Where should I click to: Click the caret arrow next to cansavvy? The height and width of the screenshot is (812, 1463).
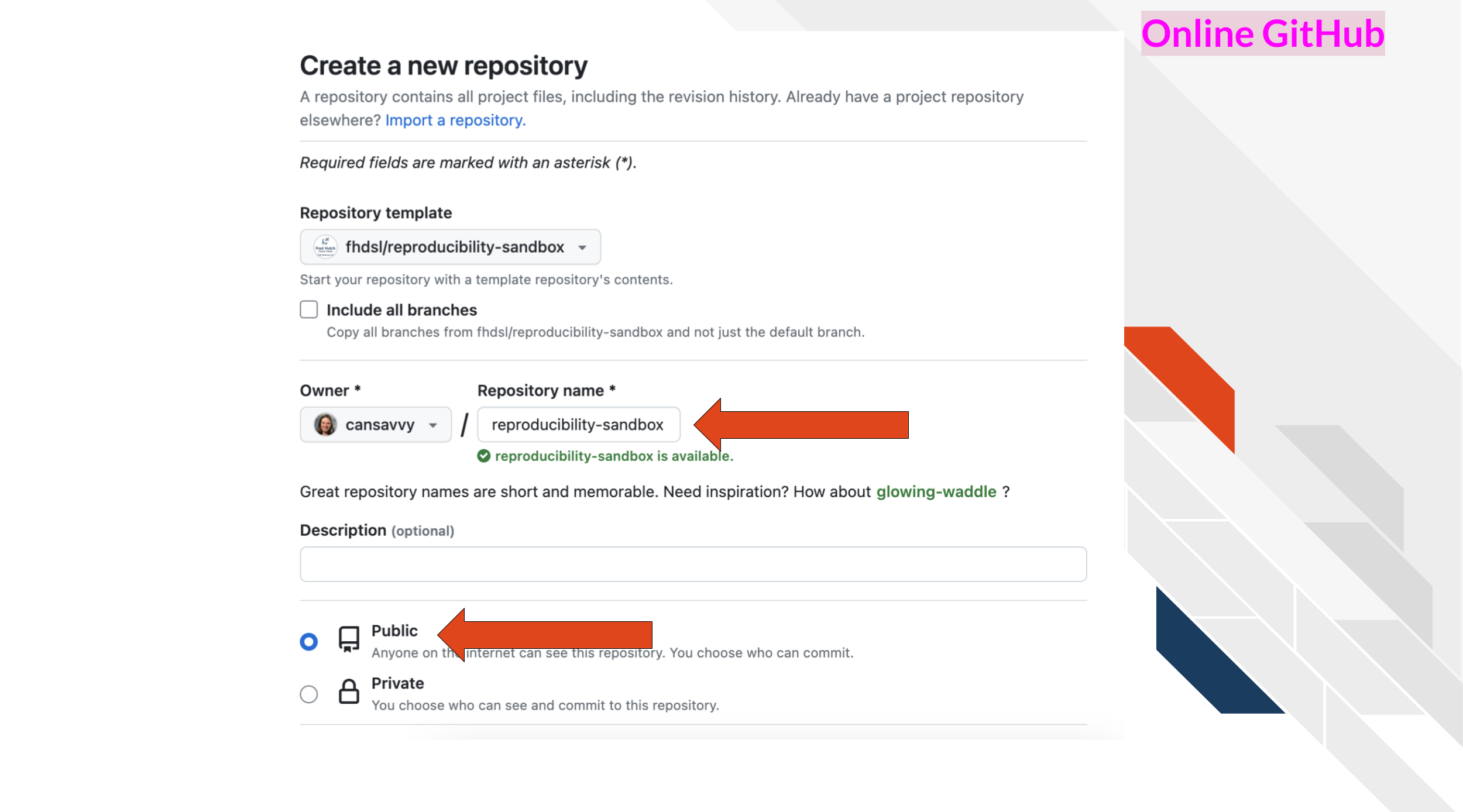(x=433, y=425)
